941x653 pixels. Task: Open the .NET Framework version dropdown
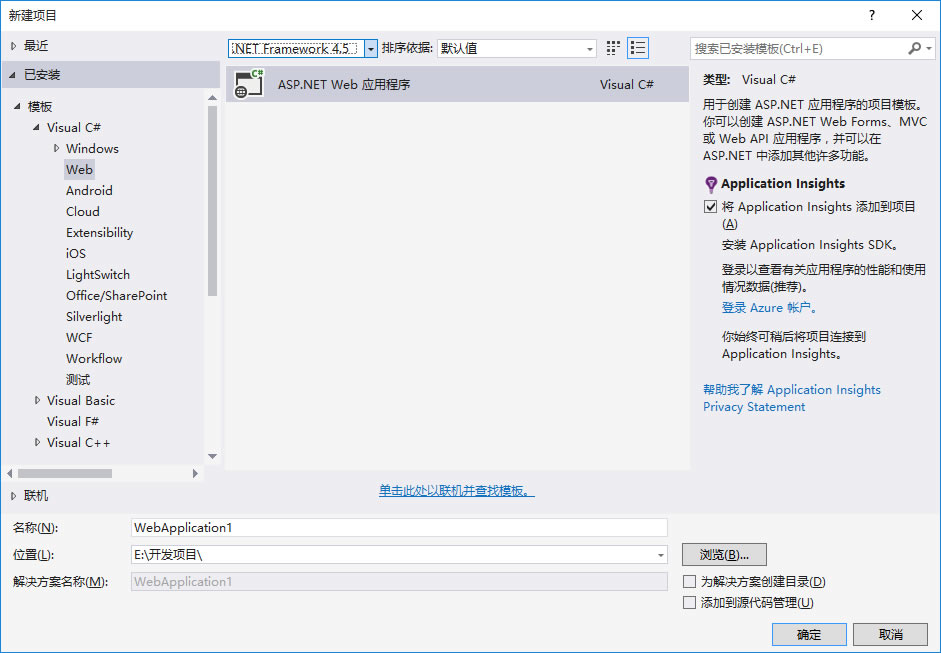[x=371, y=49]
